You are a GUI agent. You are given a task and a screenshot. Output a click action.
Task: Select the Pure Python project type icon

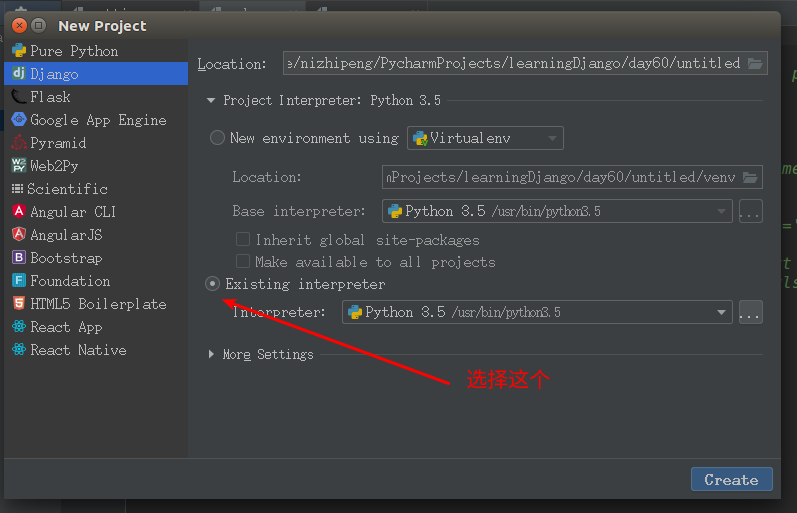(x=19, y=50)
